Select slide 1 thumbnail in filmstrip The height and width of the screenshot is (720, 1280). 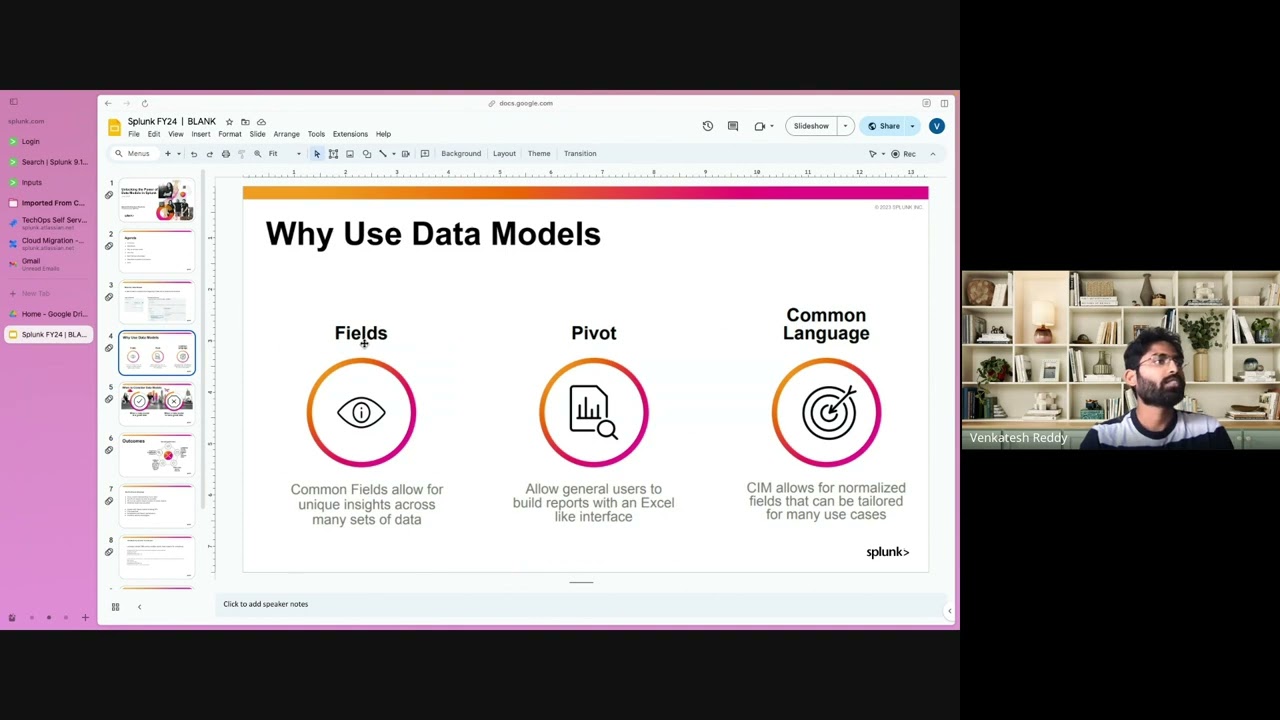click(x=157, y=200)
